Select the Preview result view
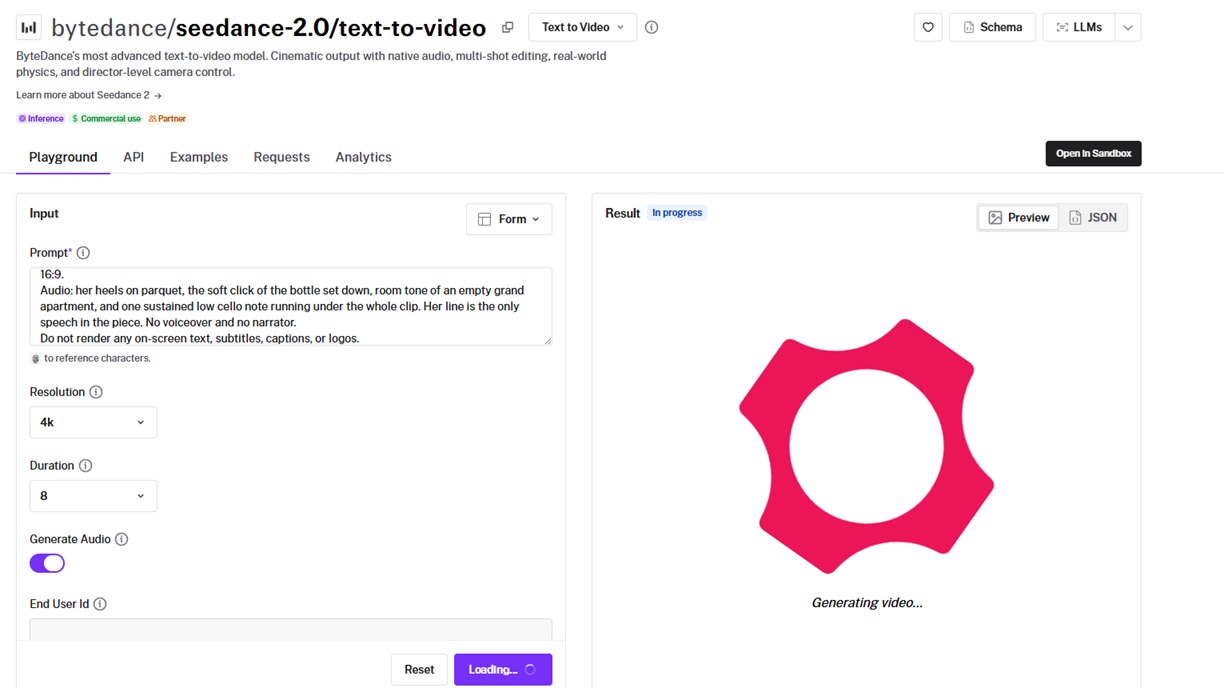 pos(1019,217)
